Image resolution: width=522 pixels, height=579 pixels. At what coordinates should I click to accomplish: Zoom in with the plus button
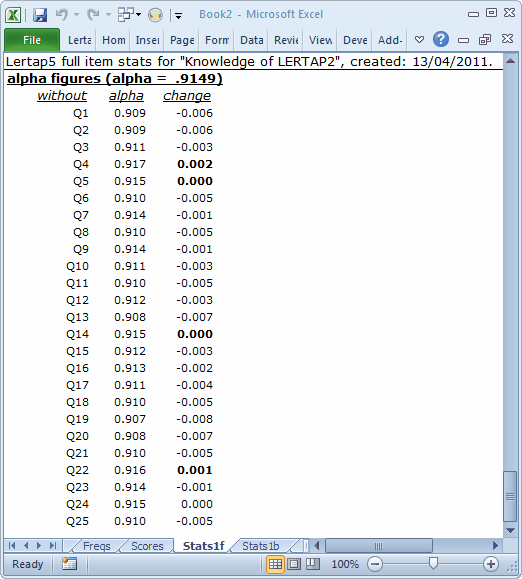point(491,564)
